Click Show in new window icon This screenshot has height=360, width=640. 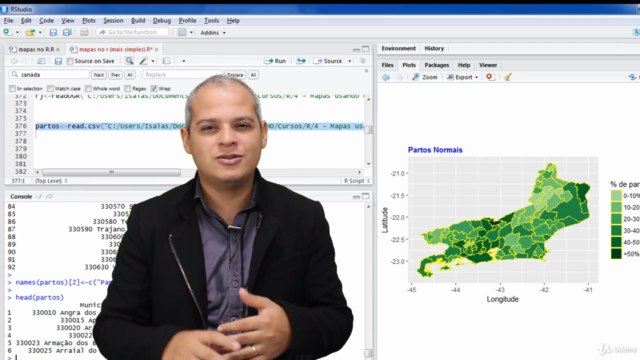[x=41, y=61]
